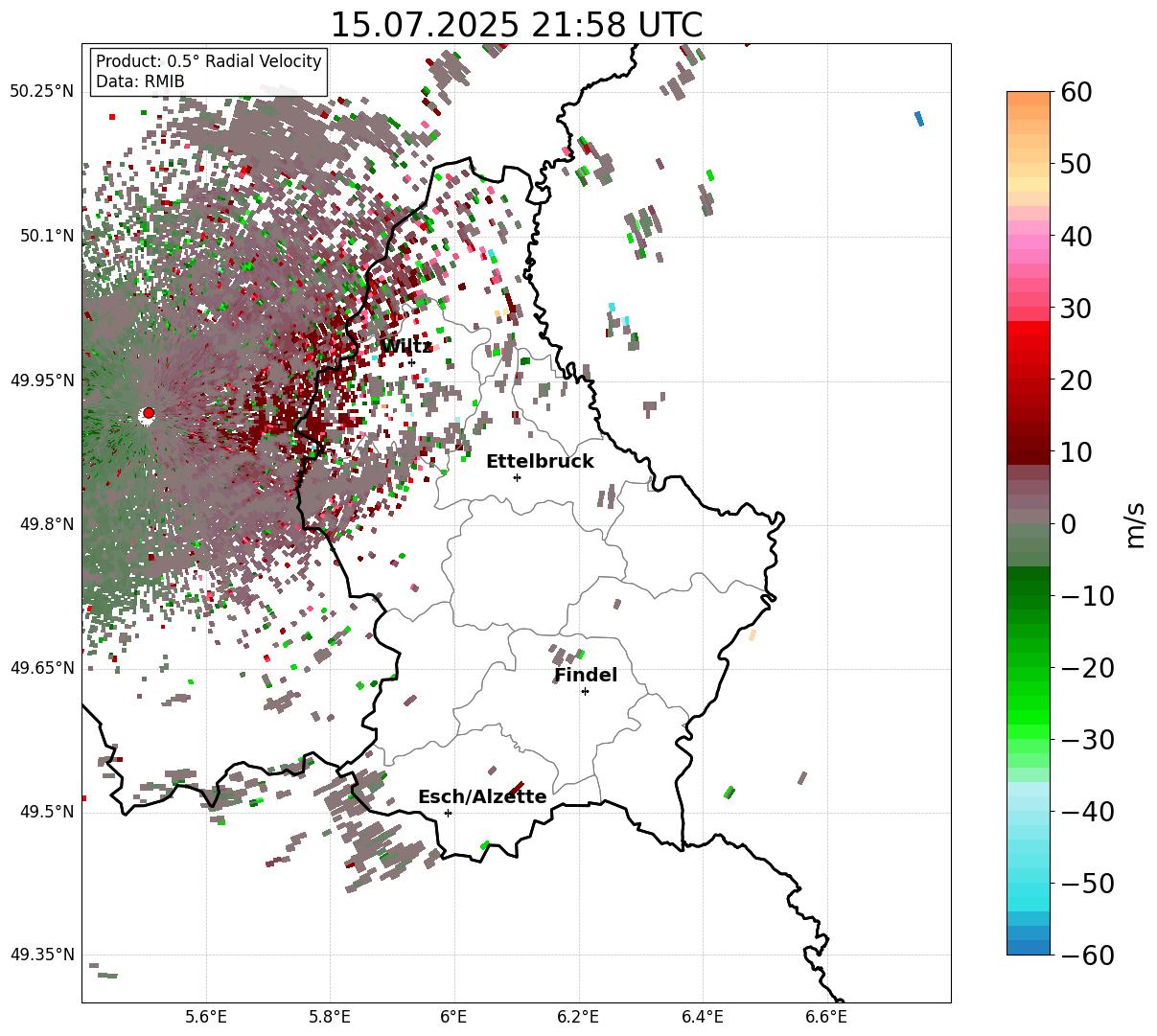Click the colorbar value −40
The width and height of the screenshot is (1157, 1036).
[x=1088, y=812]
